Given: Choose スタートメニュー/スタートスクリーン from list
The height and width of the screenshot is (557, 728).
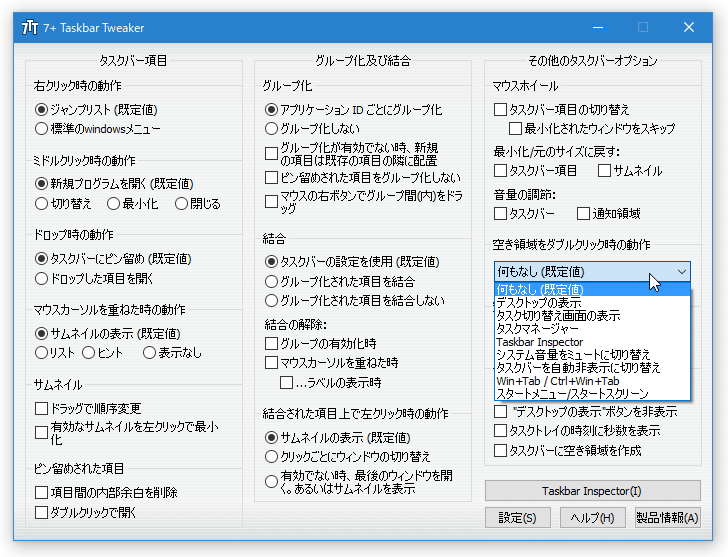Looking at the screenshot, I should pyautogui.click(x=593, y=394).
